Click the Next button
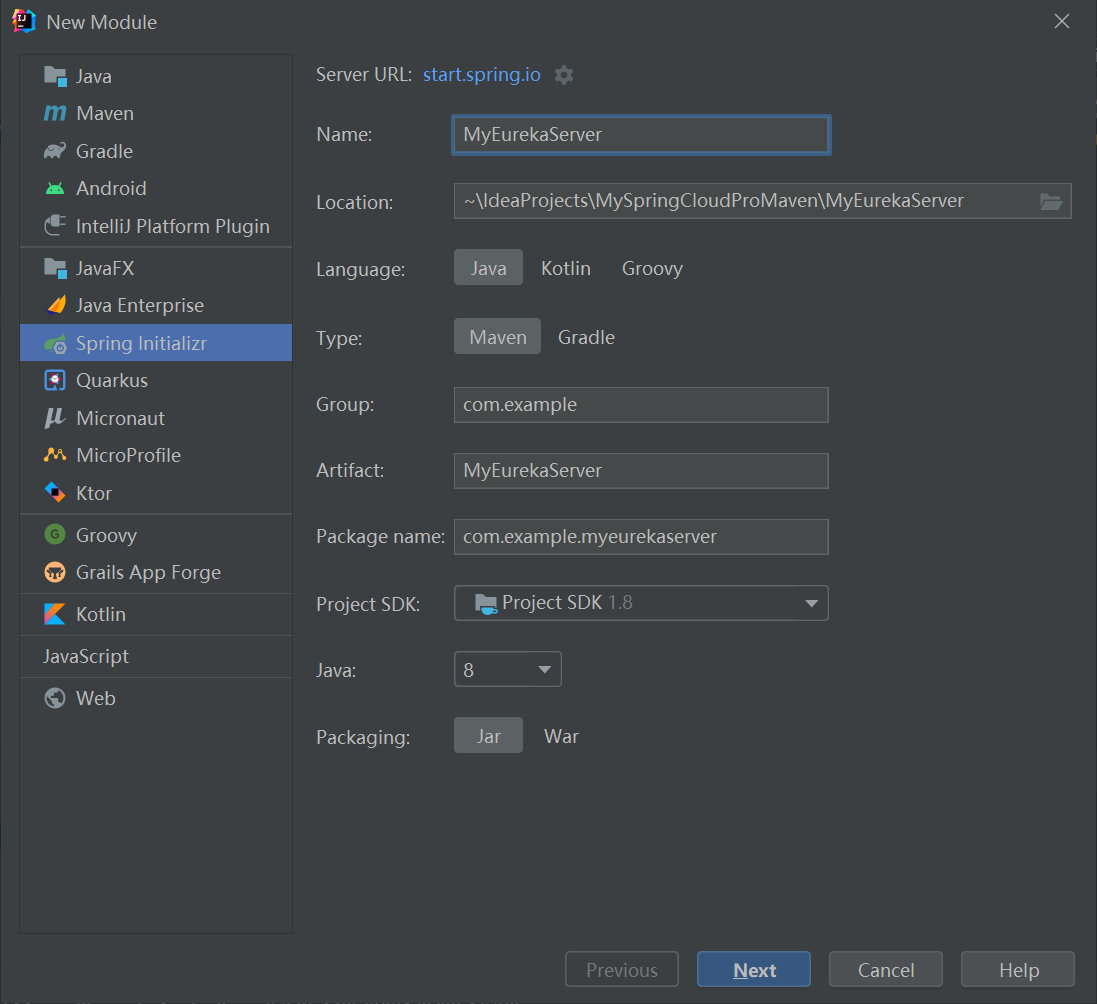 point(754,970)
